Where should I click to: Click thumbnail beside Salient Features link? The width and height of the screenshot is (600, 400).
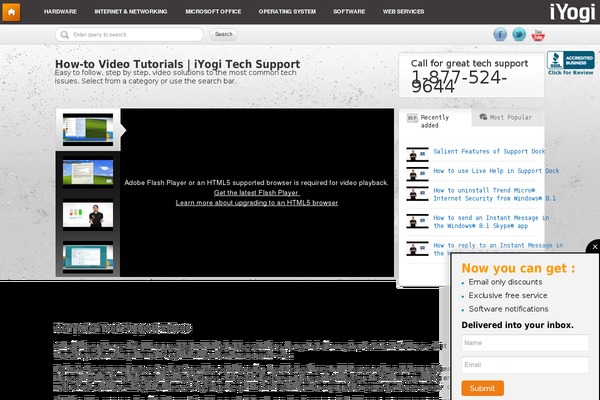tap(417, 154)
